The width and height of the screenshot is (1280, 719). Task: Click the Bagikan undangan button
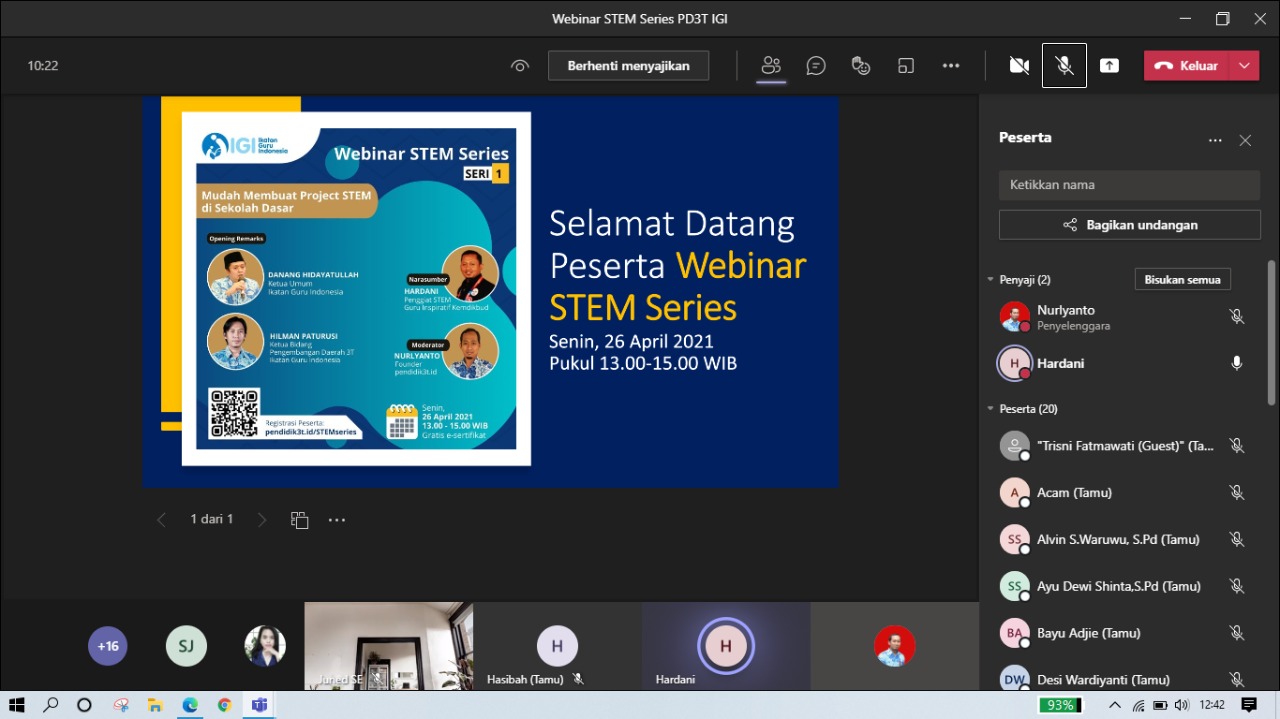1129,225
